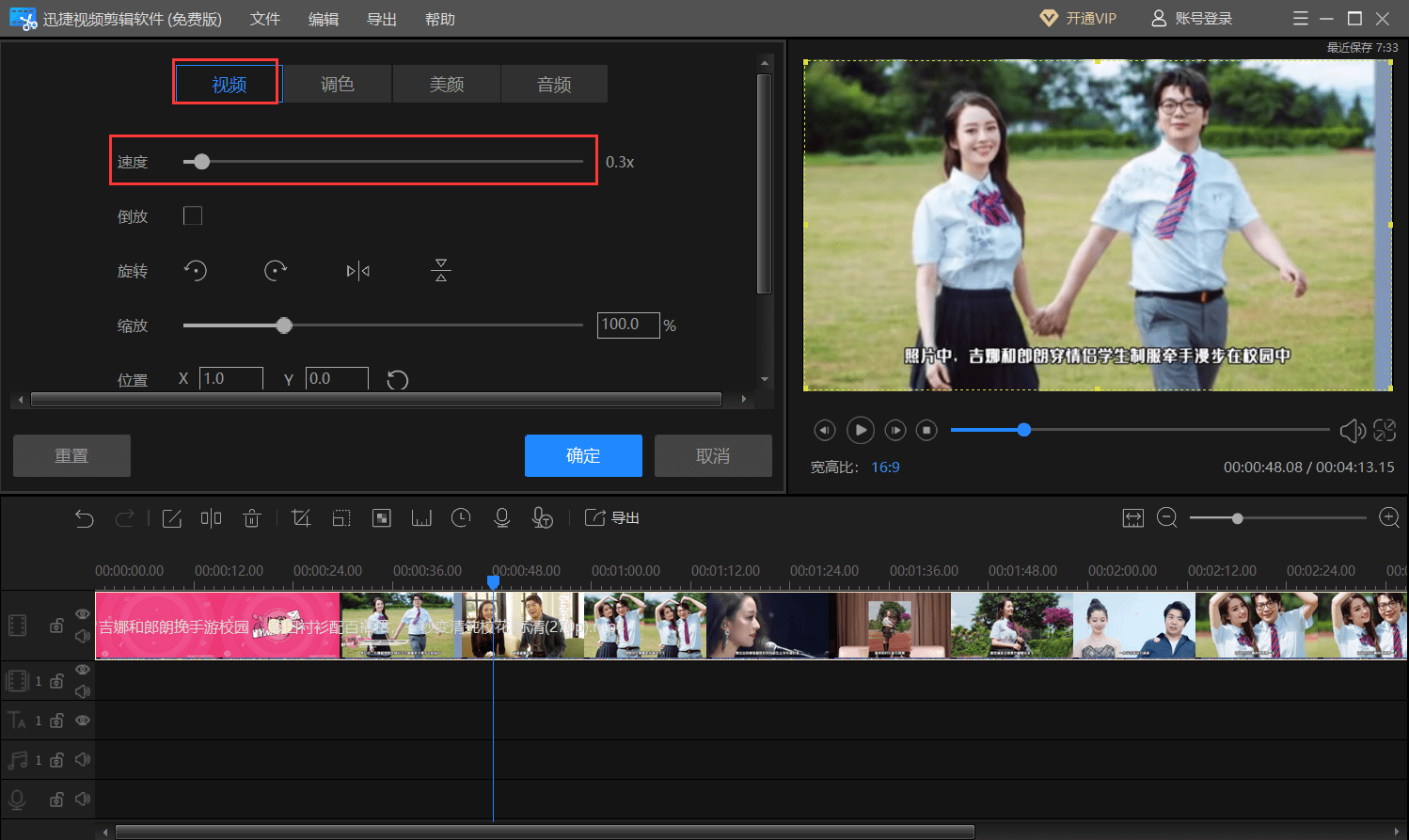Viewport: 1409px width, 840px height.
Task: Toggle text track visibility eye
Action: 83,721
